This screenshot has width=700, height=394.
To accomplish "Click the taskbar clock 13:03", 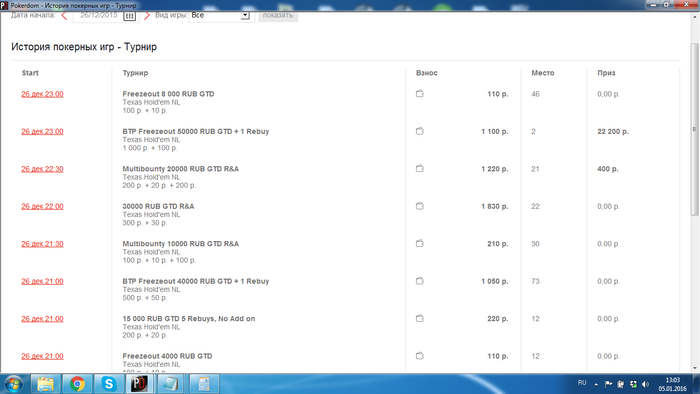I will [x=672, y=380].
